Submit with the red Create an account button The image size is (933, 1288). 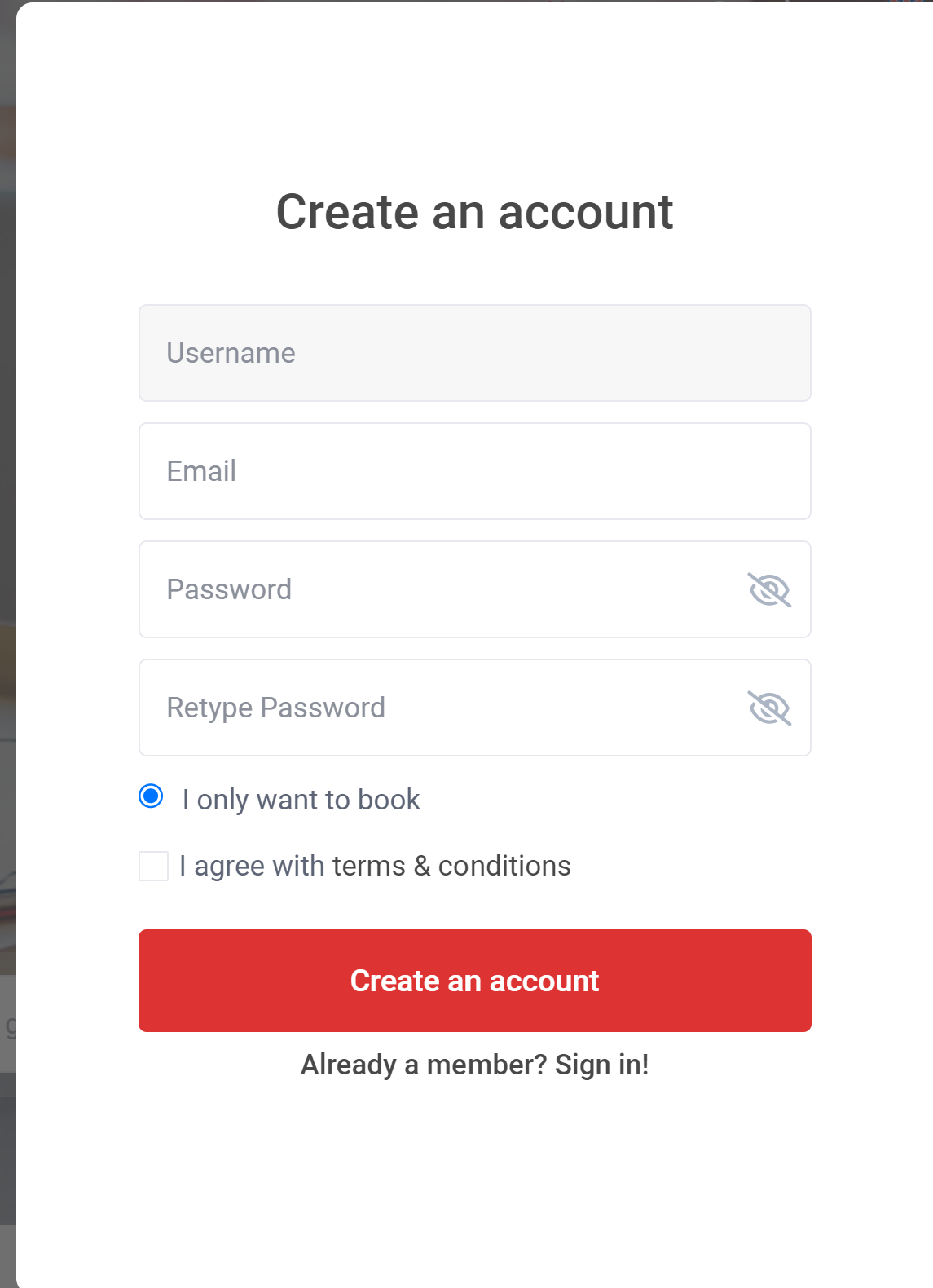click(x=475, y=981)
